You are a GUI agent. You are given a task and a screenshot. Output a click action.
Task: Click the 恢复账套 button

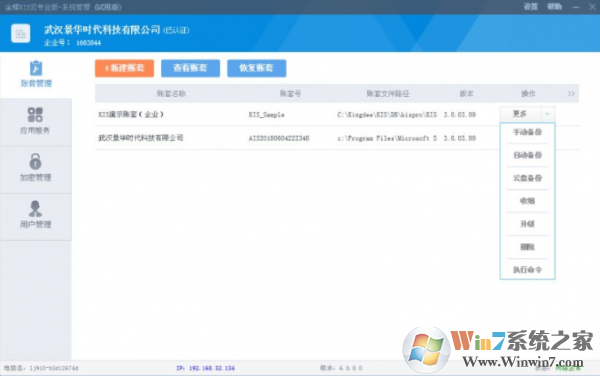(256, 68)
